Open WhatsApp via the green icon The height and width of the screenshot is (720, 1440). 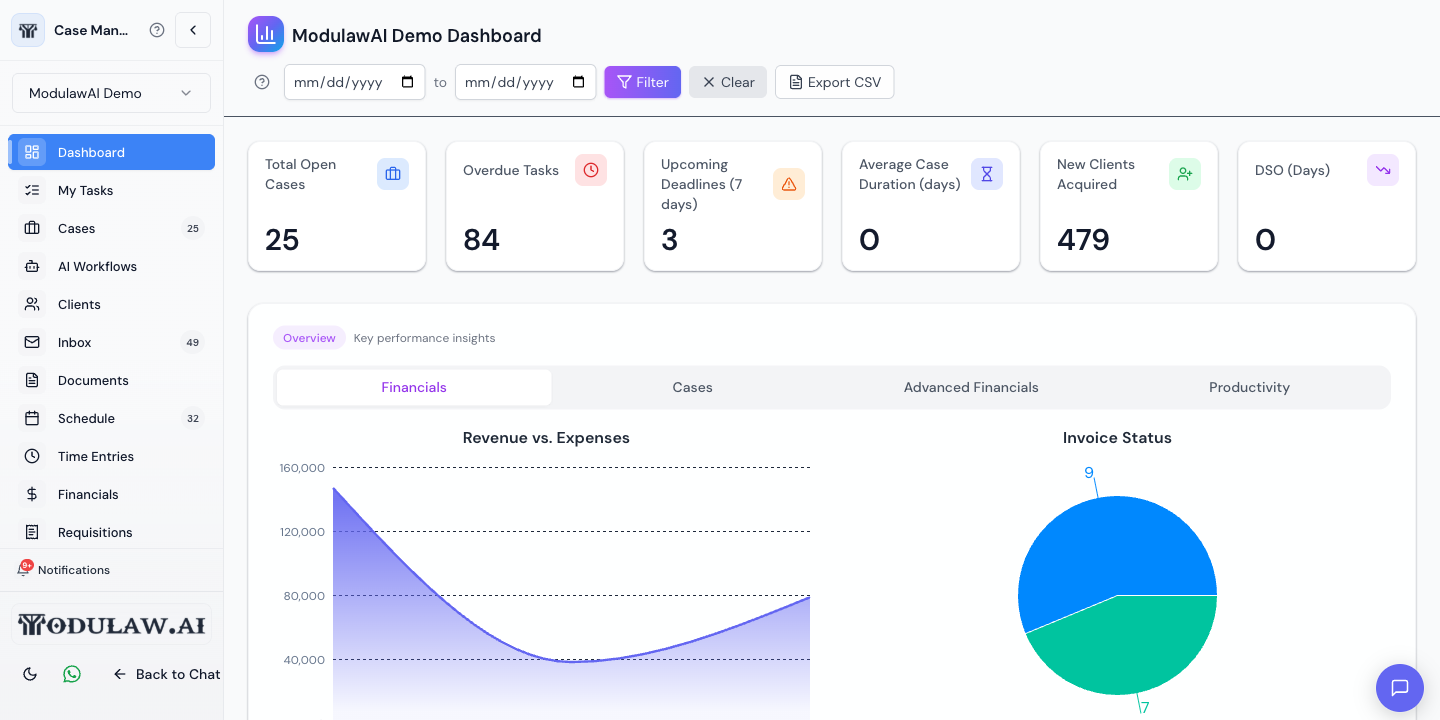point(72,674)
